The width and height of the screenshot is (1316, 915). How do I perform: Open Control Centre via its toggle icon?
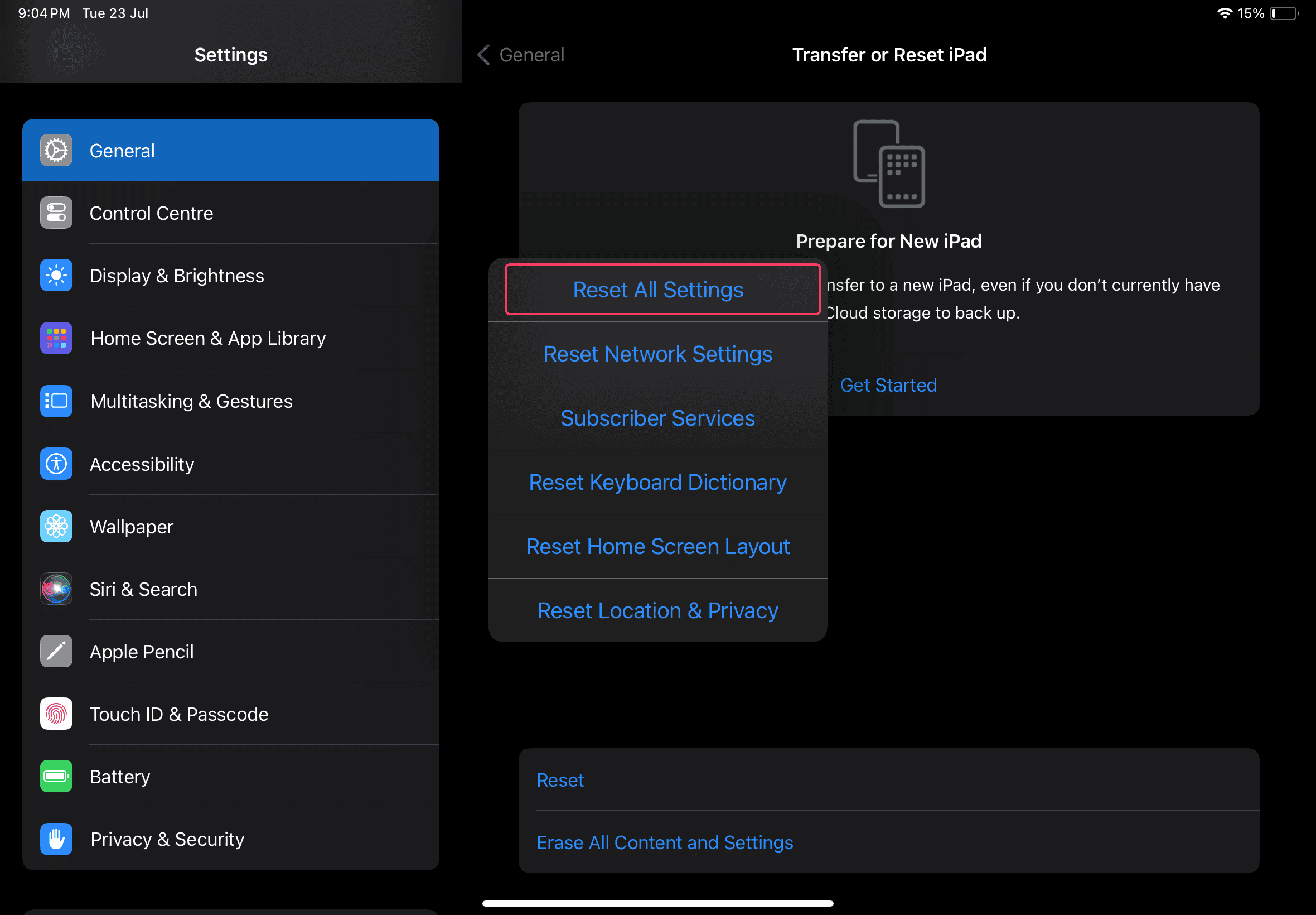pyautogui.click(x=56, y=213)
